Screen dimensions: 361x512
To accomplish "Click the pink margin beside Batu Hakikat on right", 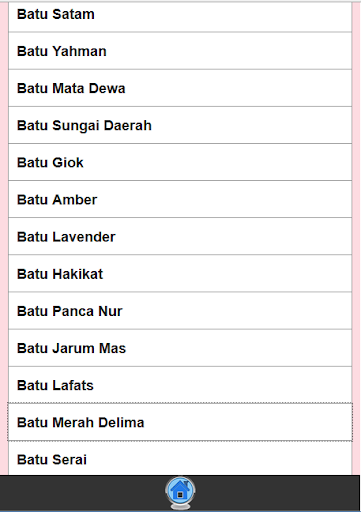I will pos(356,274).
